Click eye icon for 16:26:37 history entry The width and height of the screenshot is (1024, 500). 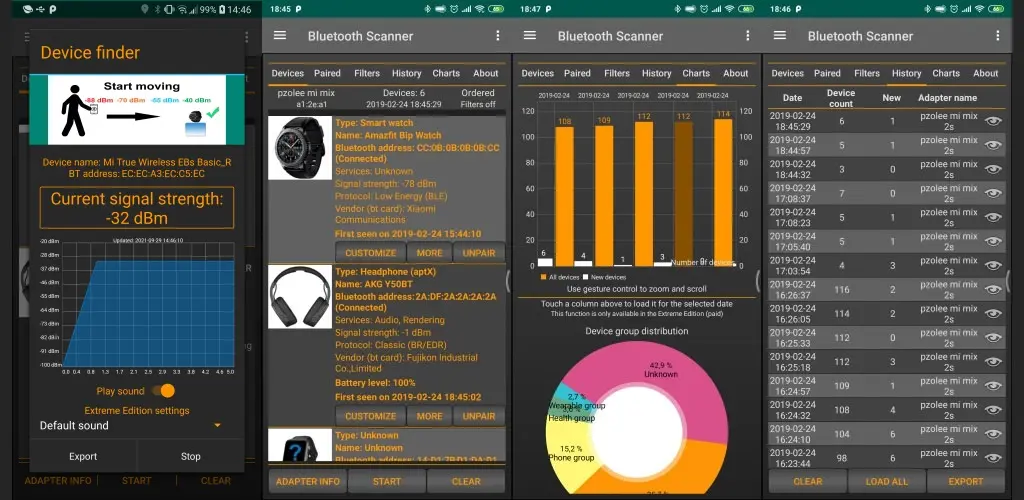pyautogui.click(x=993, y=289)
